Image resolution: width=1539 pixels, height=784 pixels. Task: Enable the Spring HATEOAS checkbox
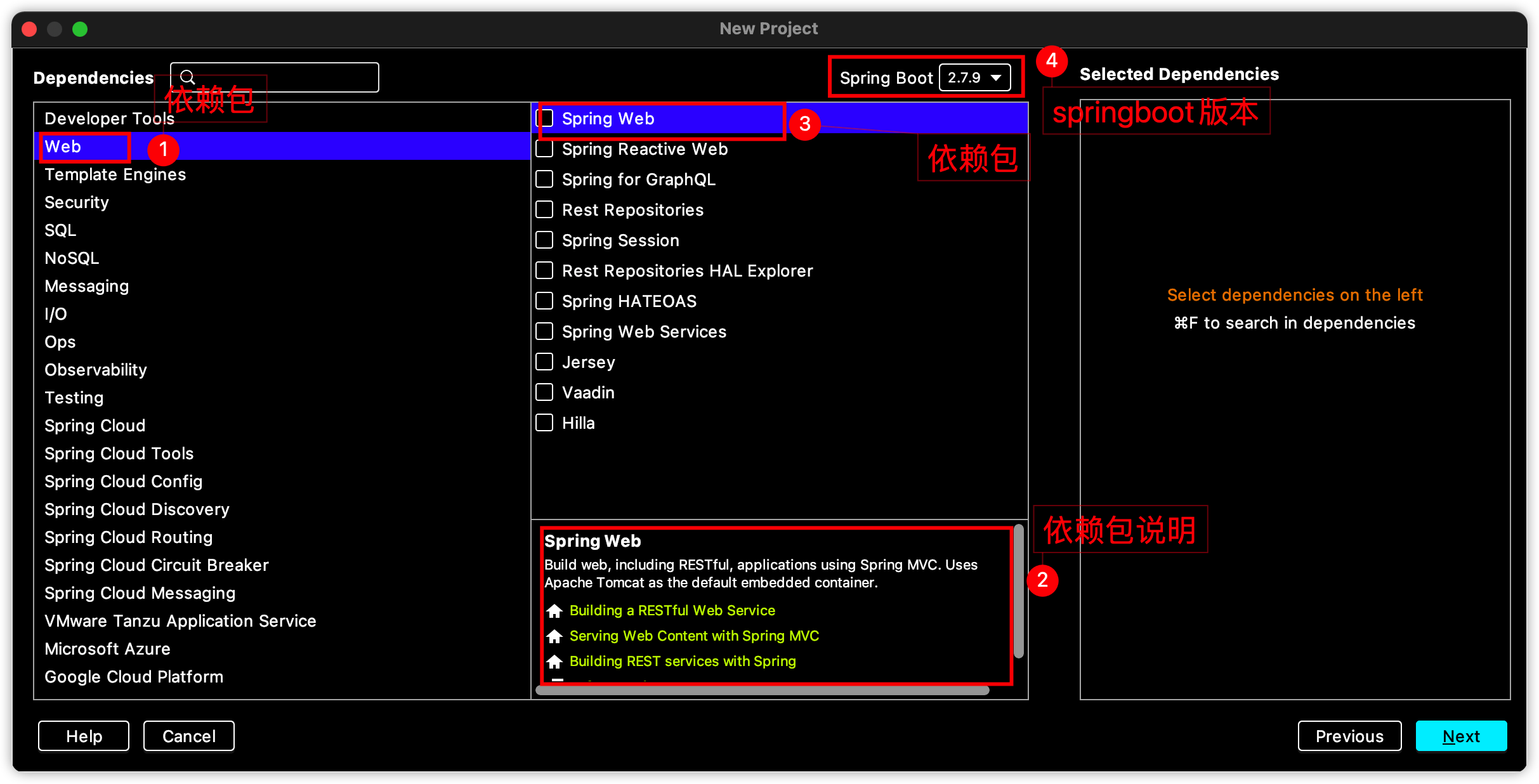[x=544, y=301]
